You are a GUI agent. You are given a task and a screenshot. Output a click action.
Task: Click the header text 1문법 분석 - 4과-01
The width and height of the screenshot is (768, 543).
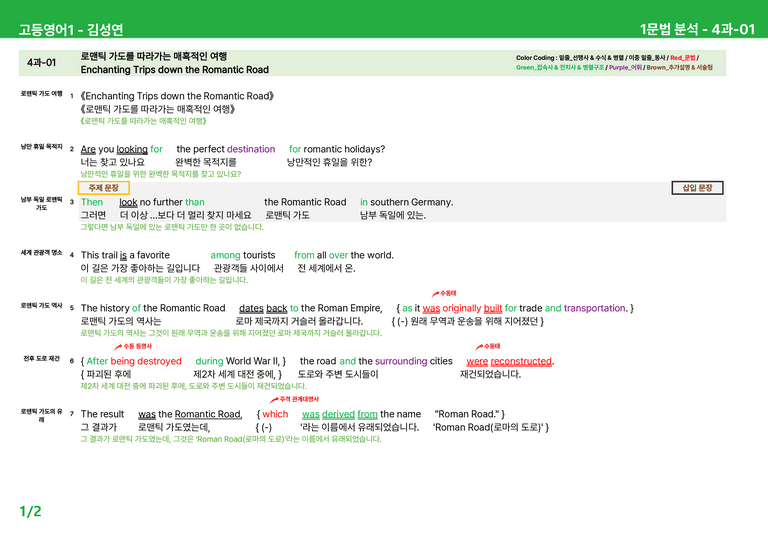point(697,29)
